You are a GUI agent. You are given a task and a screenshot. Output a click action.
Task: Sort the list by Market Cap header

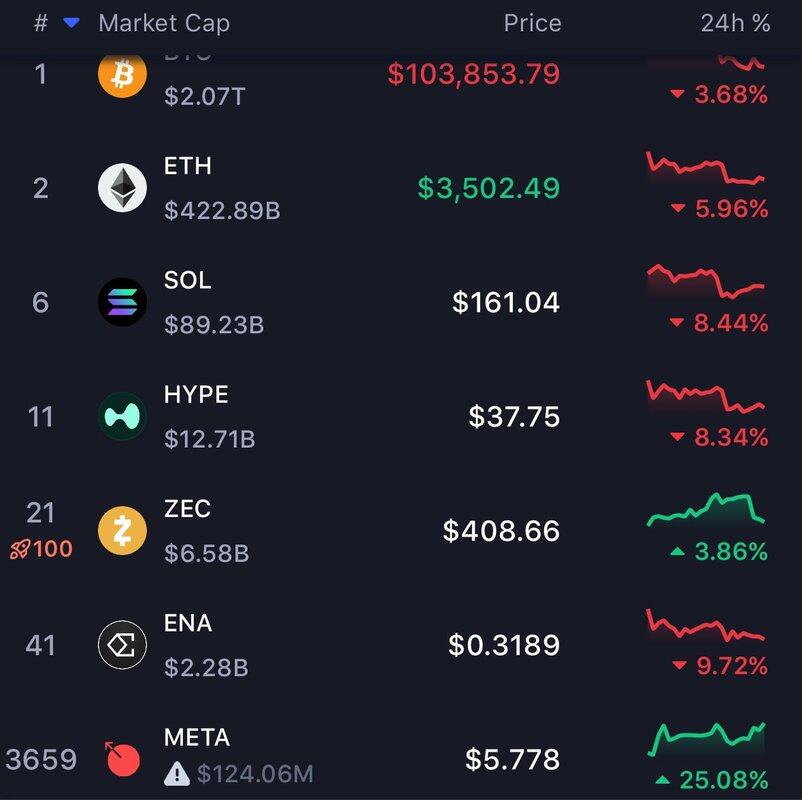tap(164, 23)
